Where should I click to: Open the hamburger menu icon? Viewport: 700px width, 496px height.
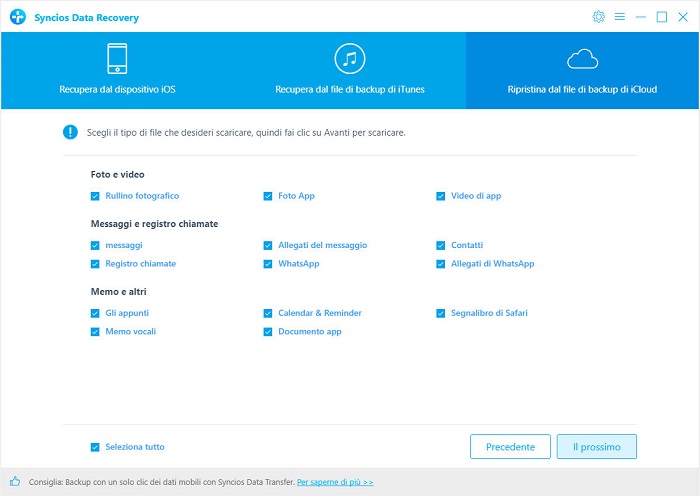(x=620, y=17)
